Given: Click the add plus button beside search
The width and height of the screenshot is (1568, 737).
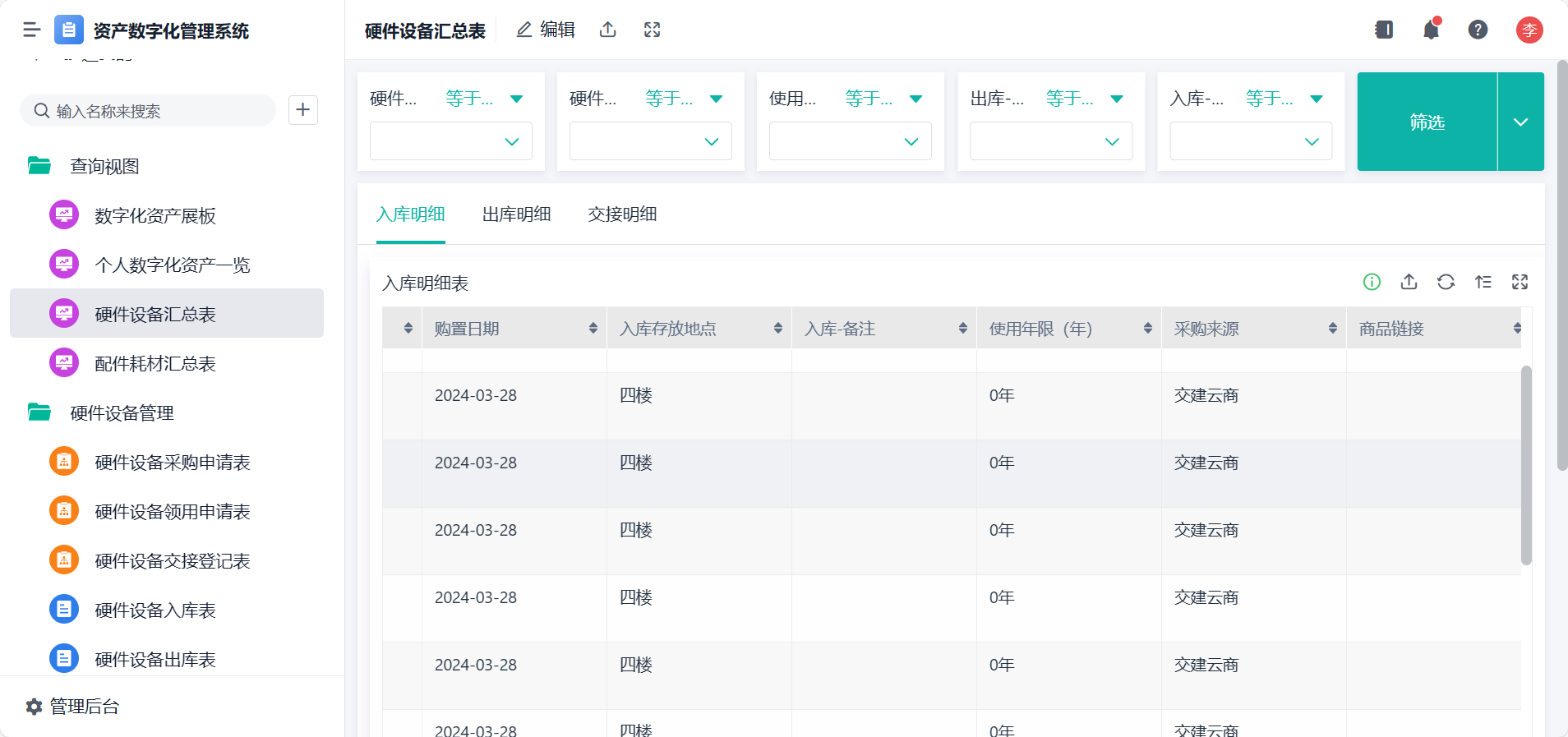Looking at the screenshot, I should (x=303, y=110).
